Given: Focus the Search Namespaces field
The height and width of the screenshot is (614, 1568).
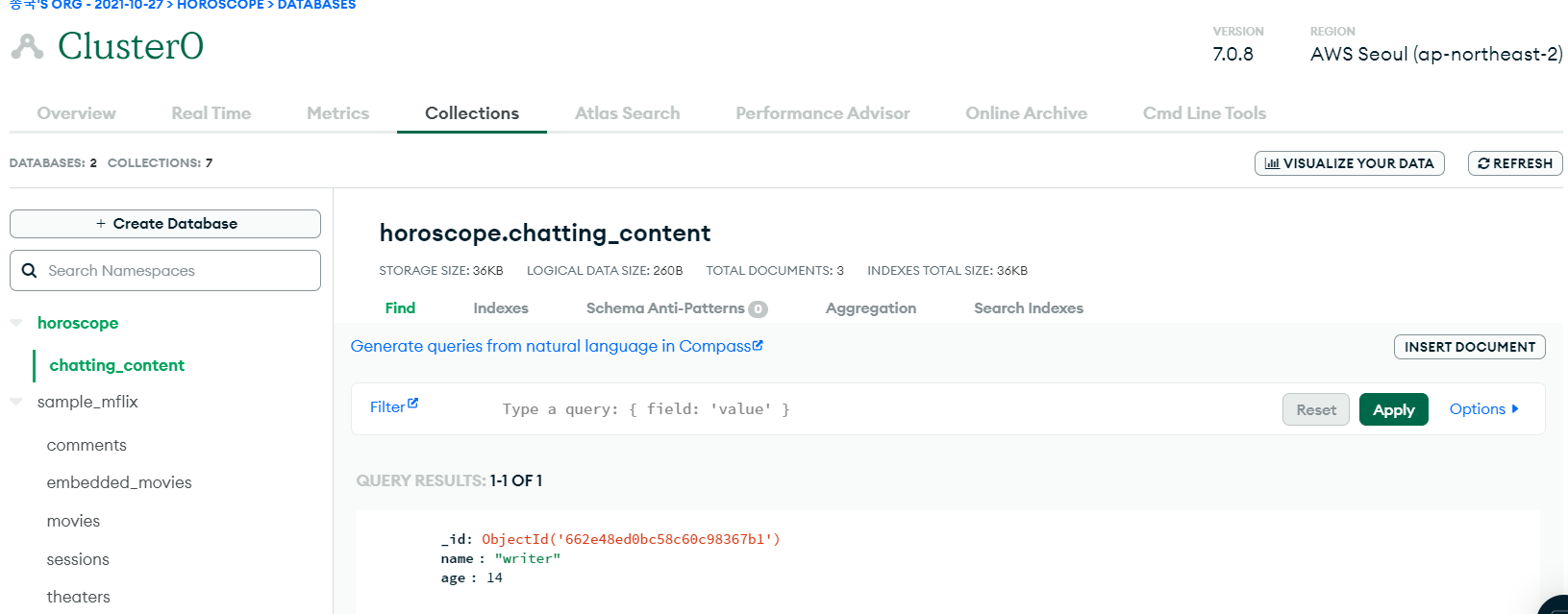Looking at the screenshot, I should click(165, 271).
